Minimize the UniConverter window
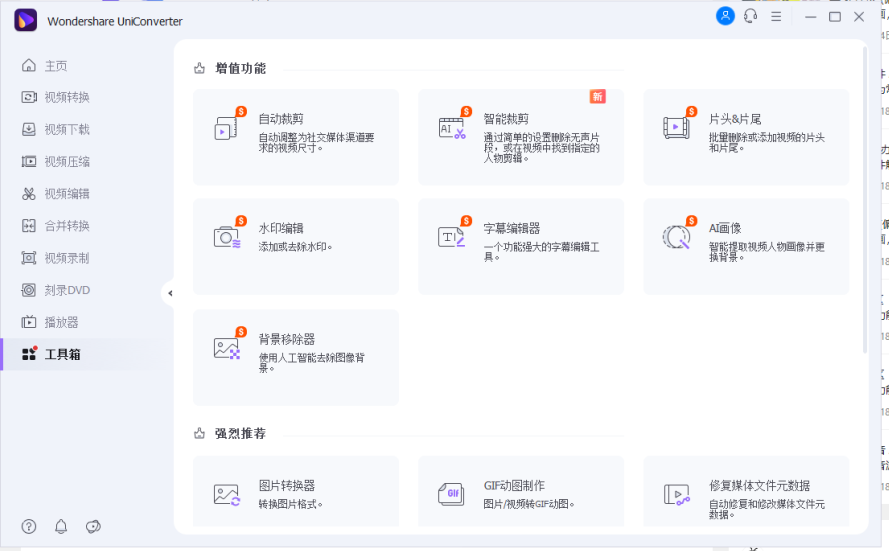The image size is (889, 551). tap(811, 17)
